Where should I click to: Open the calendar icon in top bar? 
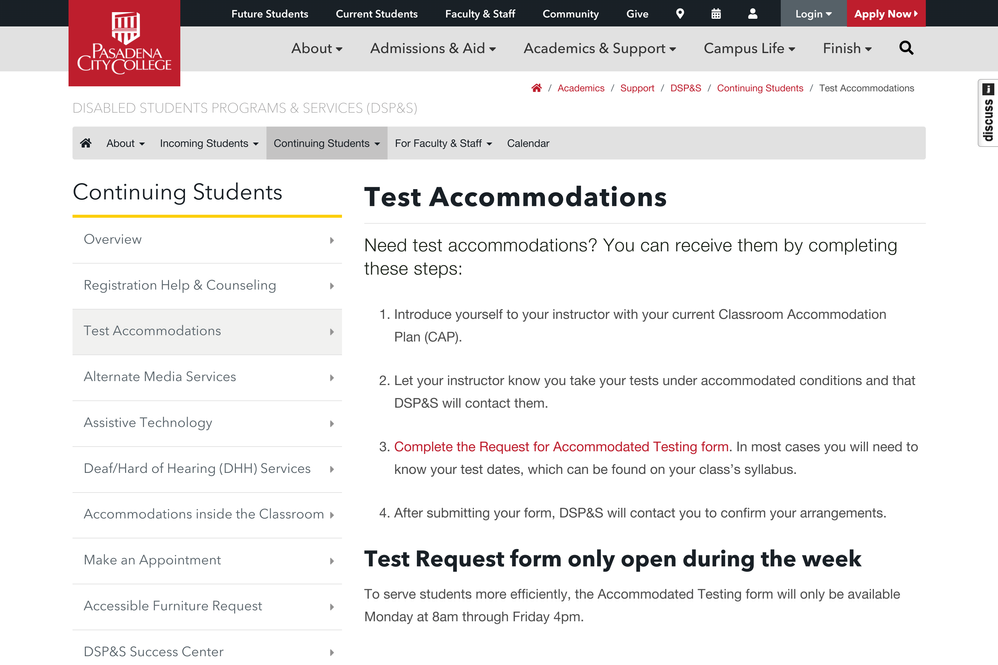click(716, 14)
